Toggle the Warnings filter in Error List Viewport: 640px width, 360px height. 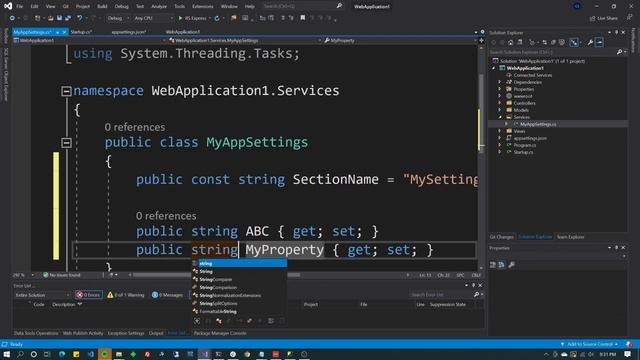tap(126, 295)
